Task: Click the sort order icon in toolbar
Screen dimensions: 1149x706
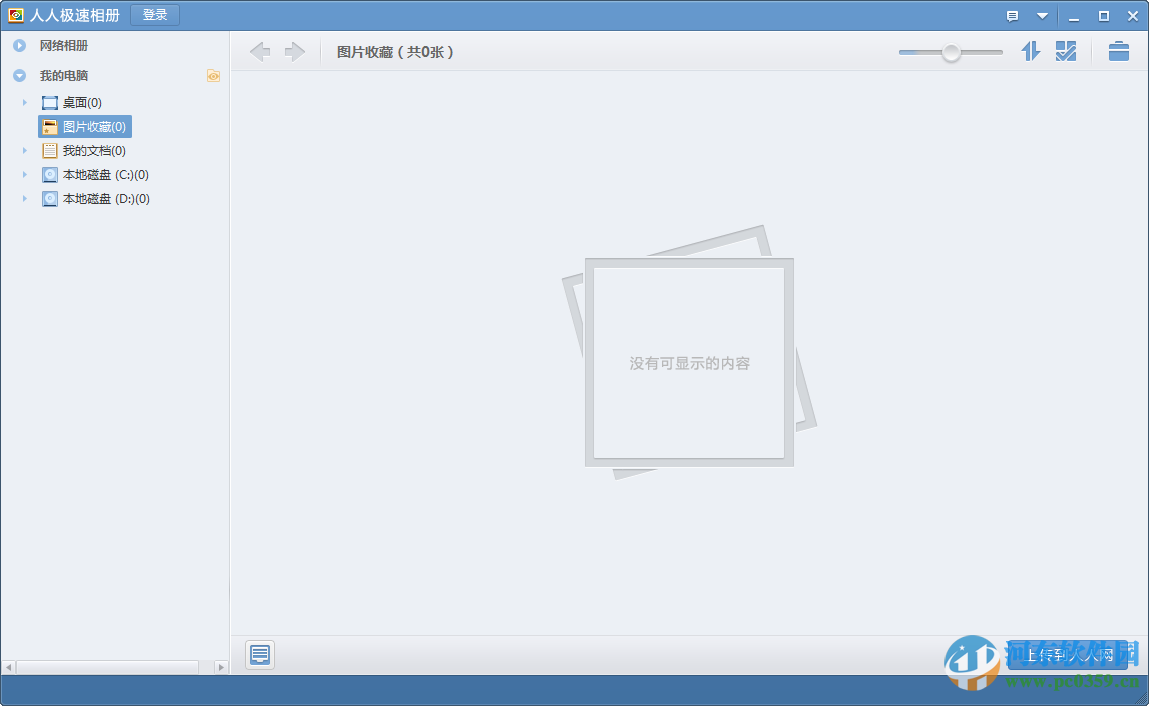Action: pyautogui.click(x=1030, y=51)
